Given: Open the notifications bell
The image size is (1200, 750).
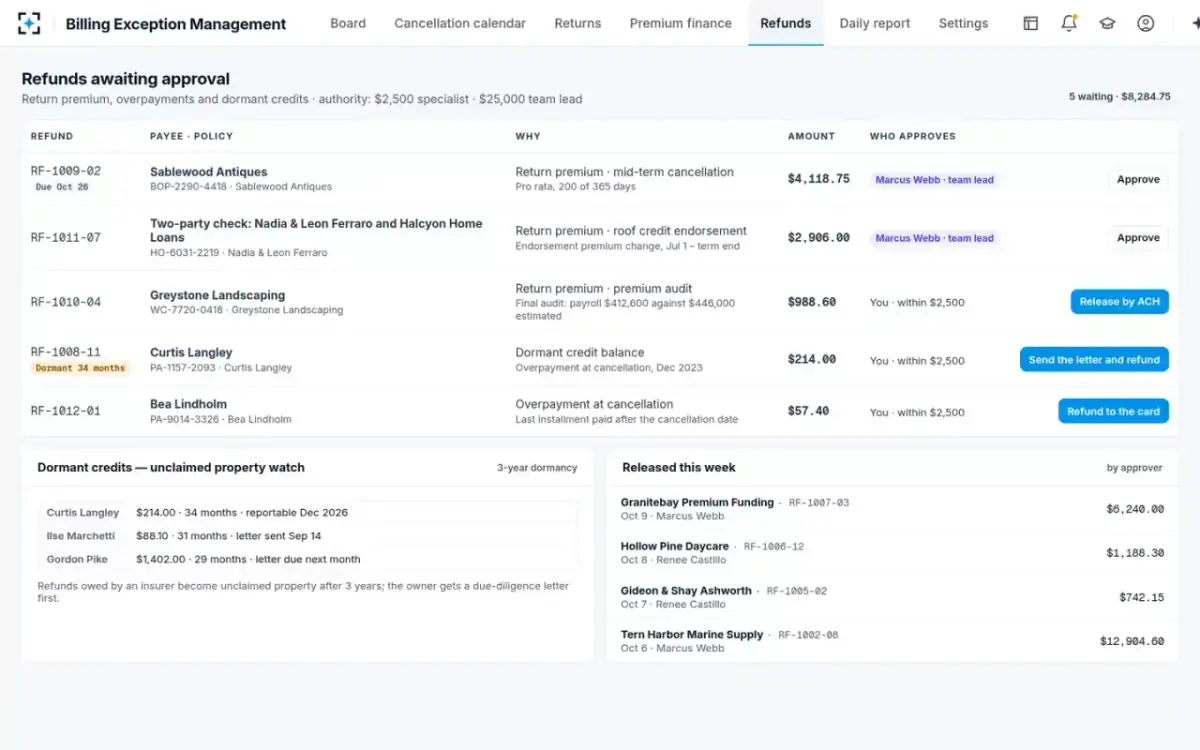Looking at the screenshot, I should (1069, 23).
